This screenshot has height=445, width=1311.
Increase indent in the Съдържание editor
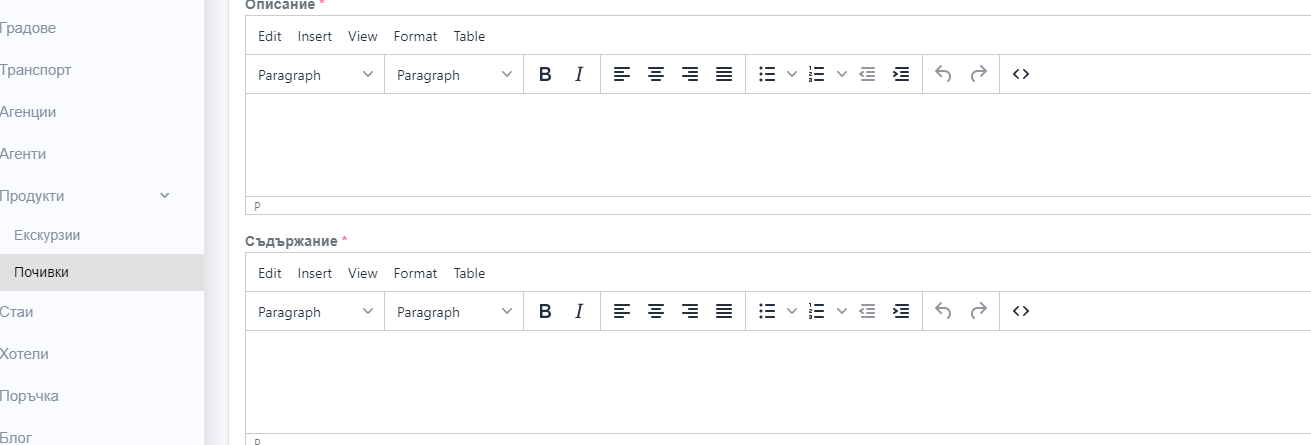[x=901, y=311]
